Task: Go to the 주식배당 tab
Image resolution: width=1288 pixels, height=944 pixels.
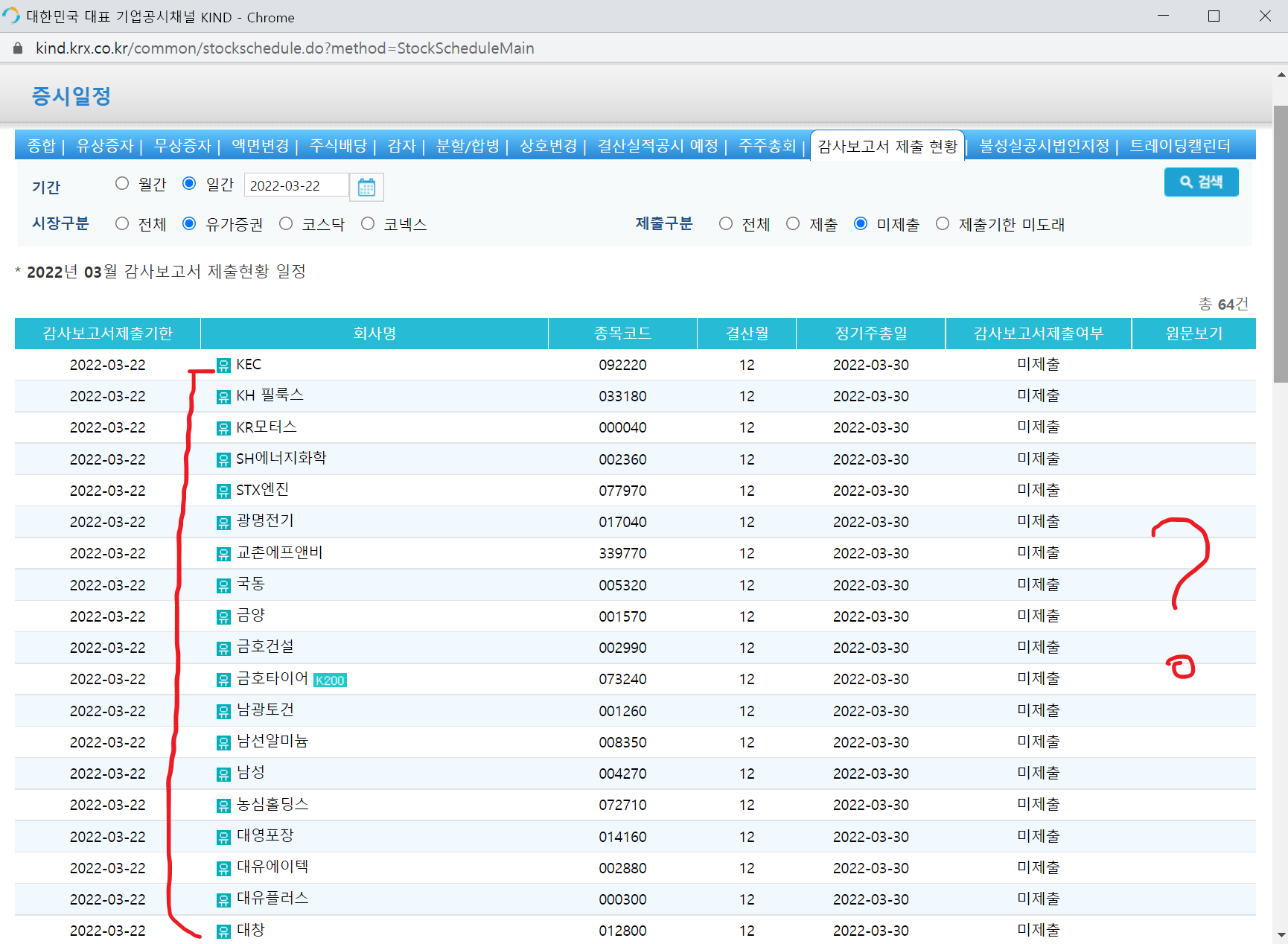Action: (338, 146)
